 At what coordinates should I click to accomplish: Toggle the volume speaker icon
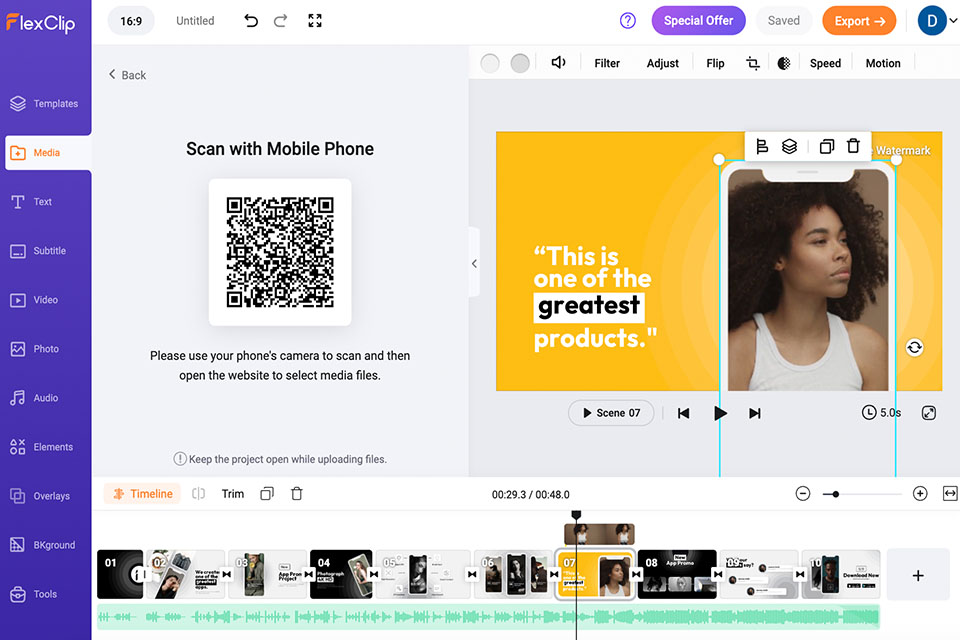pyautogui.click(x=558, y=62)
